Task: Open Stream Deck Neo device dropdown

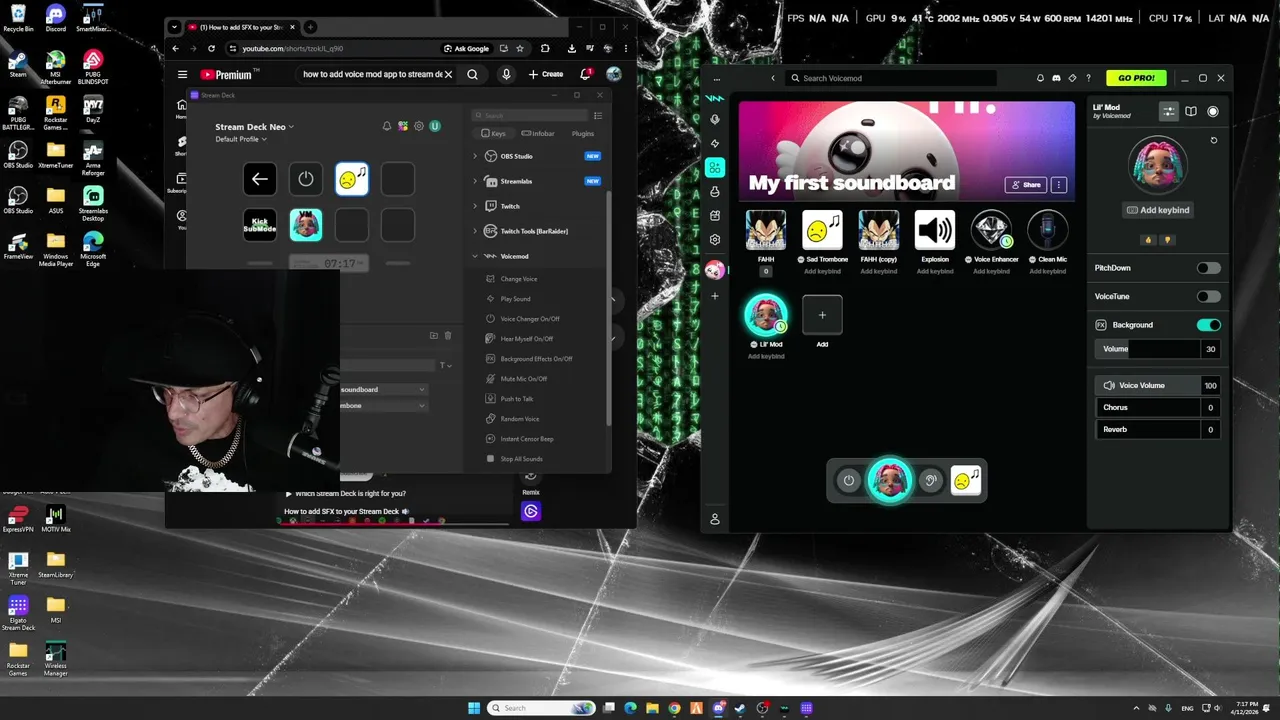Action: click(255, 127)
